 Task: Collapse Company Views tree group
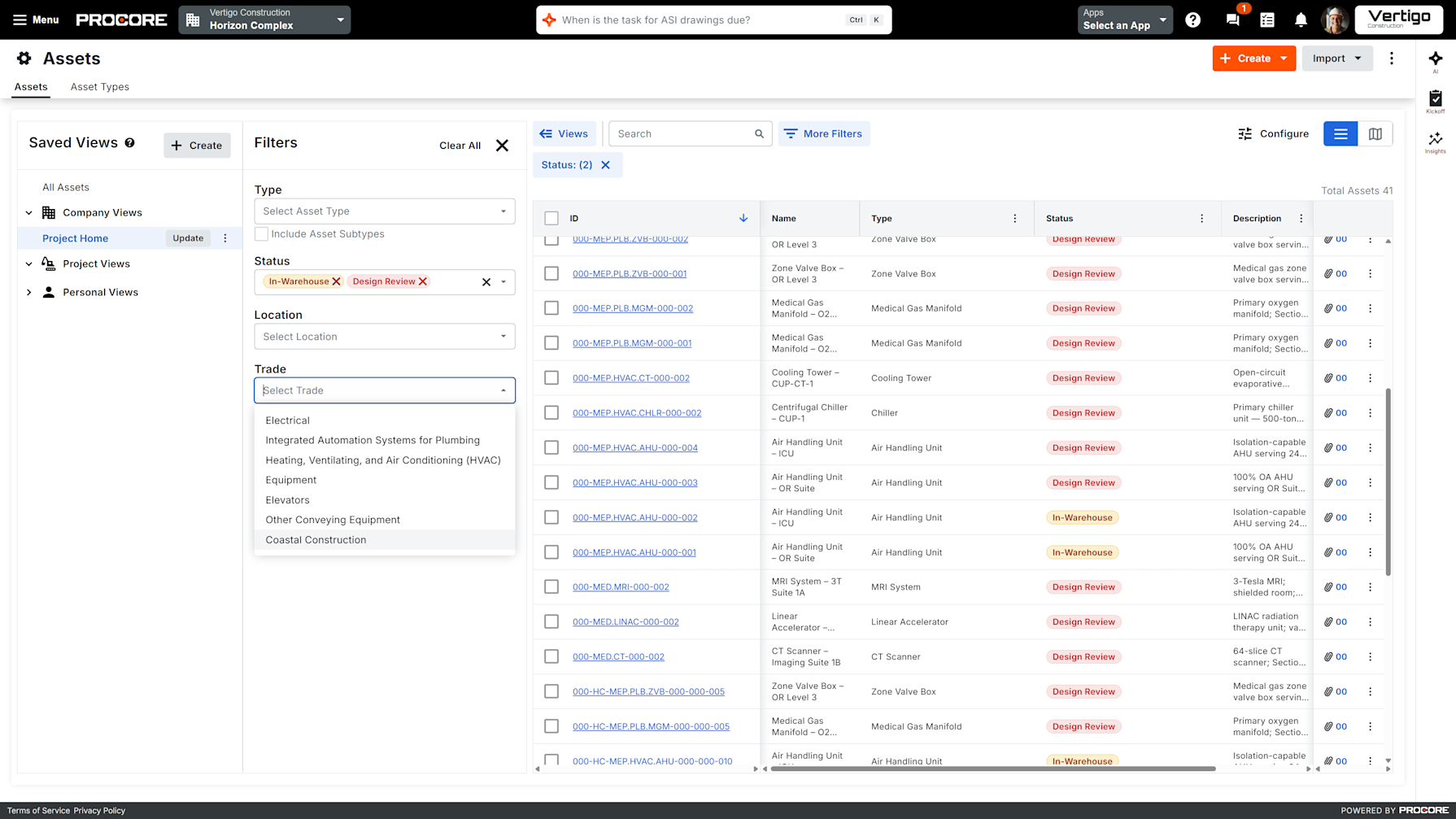tap(29, 213)
